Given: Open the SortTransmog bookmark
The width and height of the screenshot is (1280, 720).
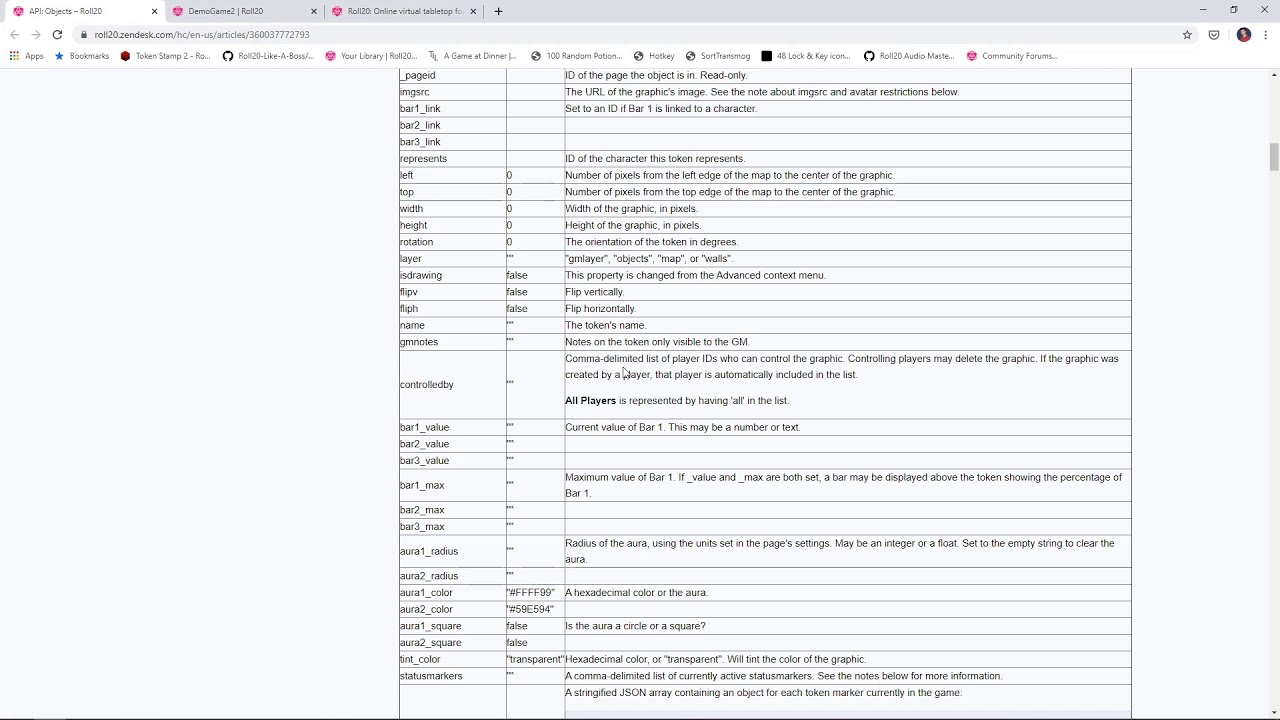Looking at the screenshot, I should click(717, 56).
